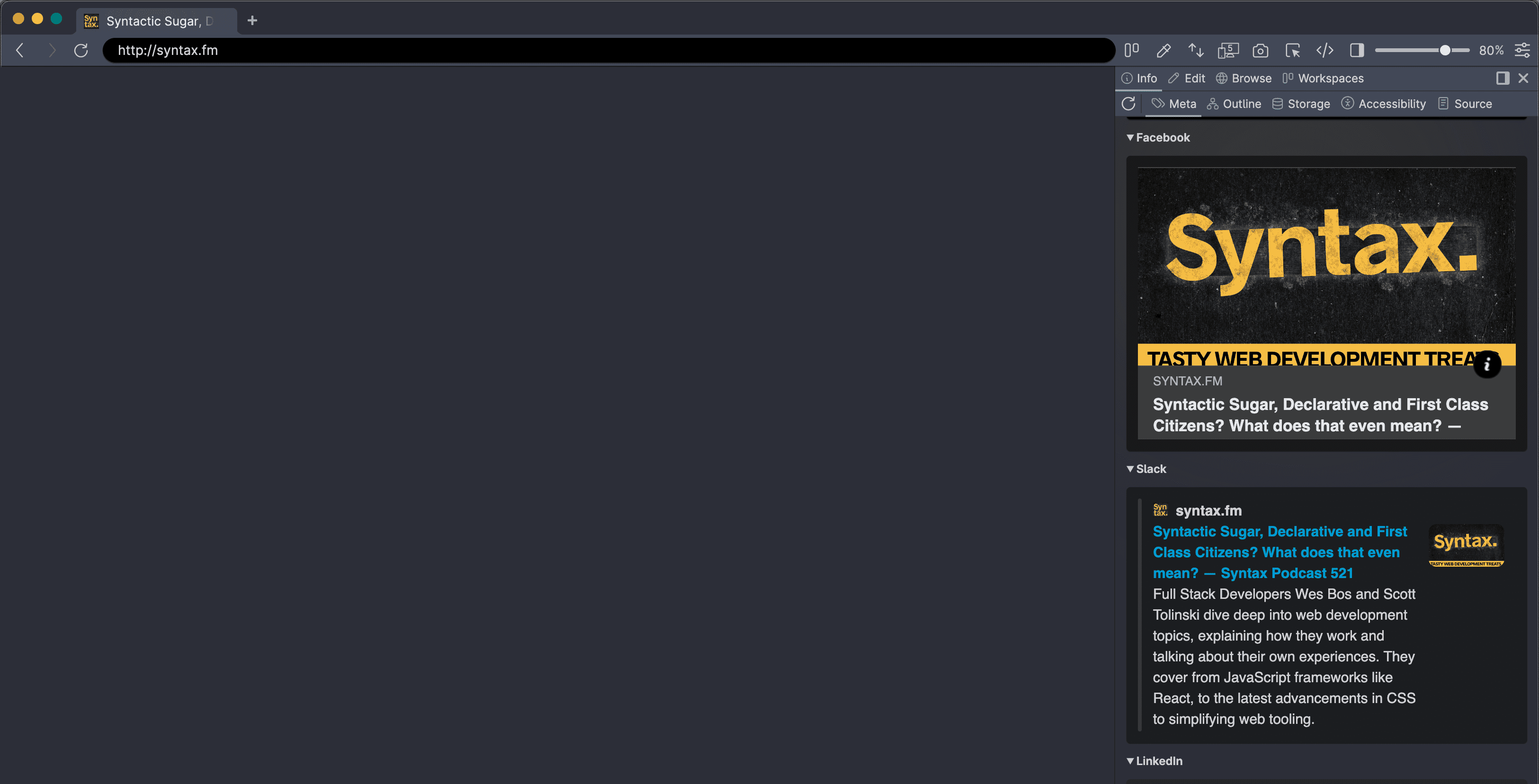Open the Meta sub-tab

1174,104
